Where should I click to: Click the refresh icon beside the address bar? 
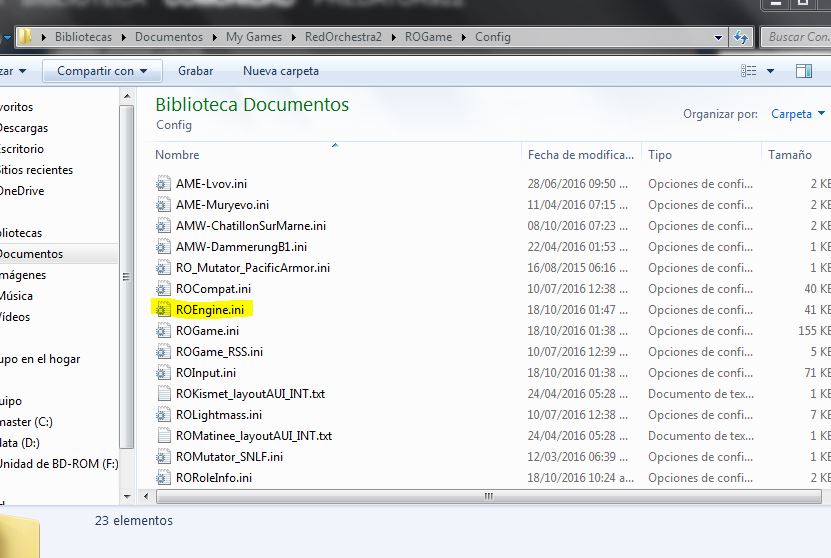tap(741, 37)
